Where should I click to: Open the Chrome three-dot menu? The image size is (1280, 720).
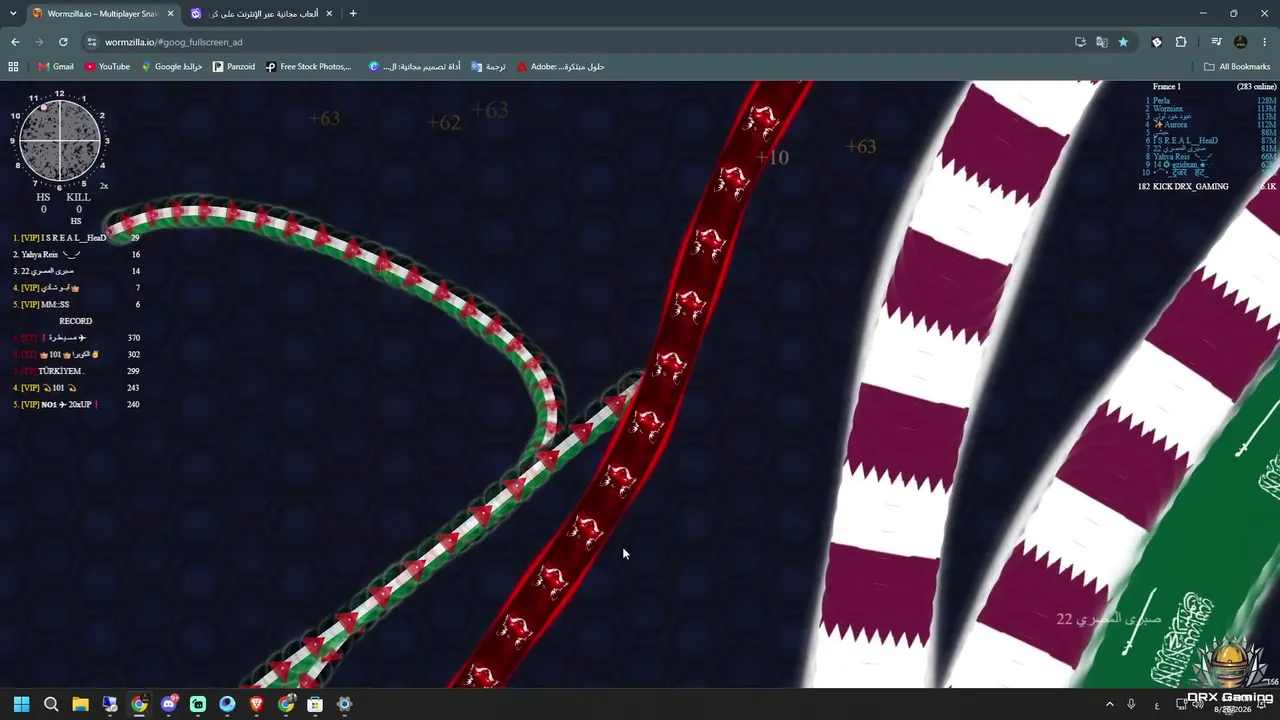point(1265,42)
